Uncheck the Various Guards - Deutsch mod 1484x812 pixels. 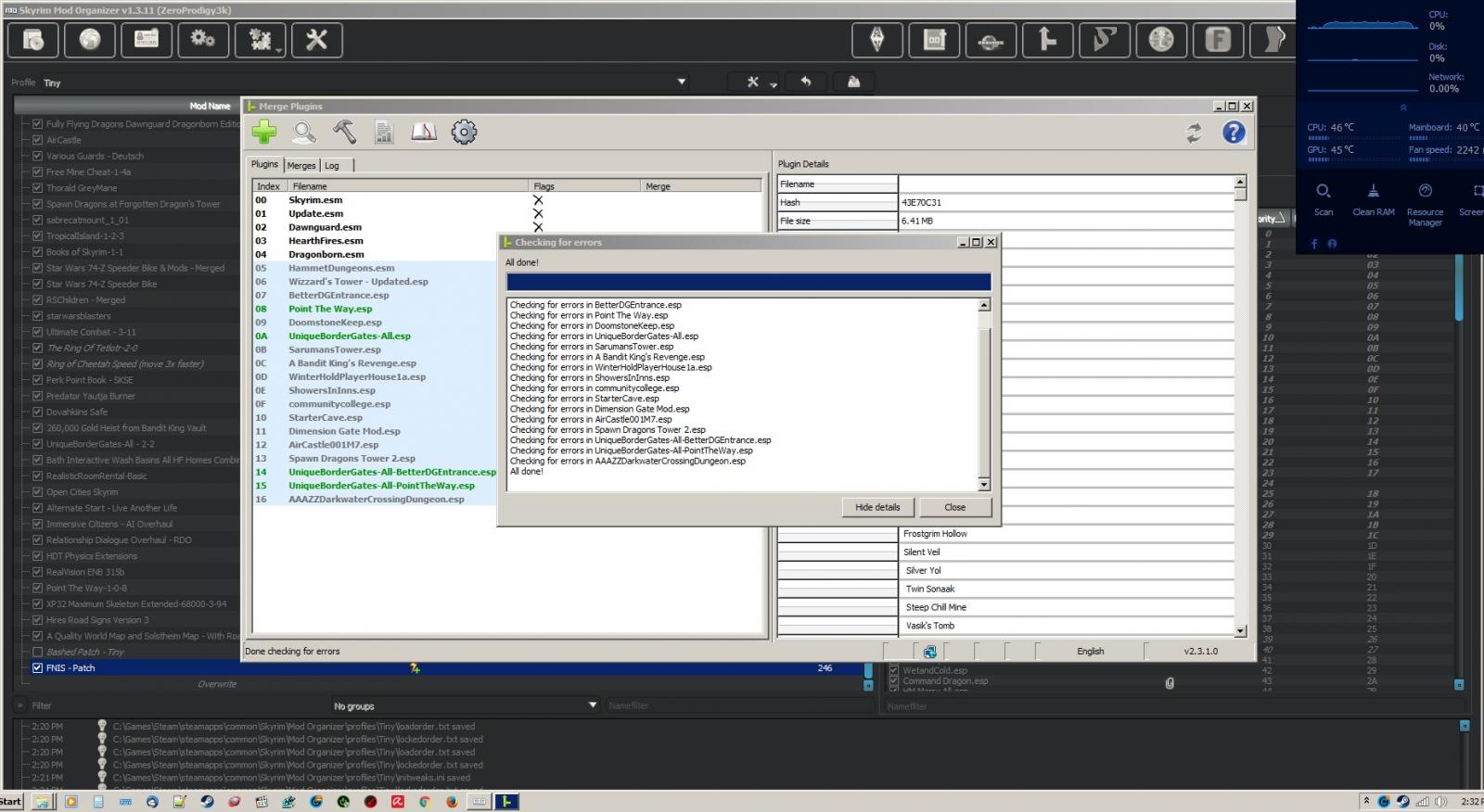(x=37, y=156)
